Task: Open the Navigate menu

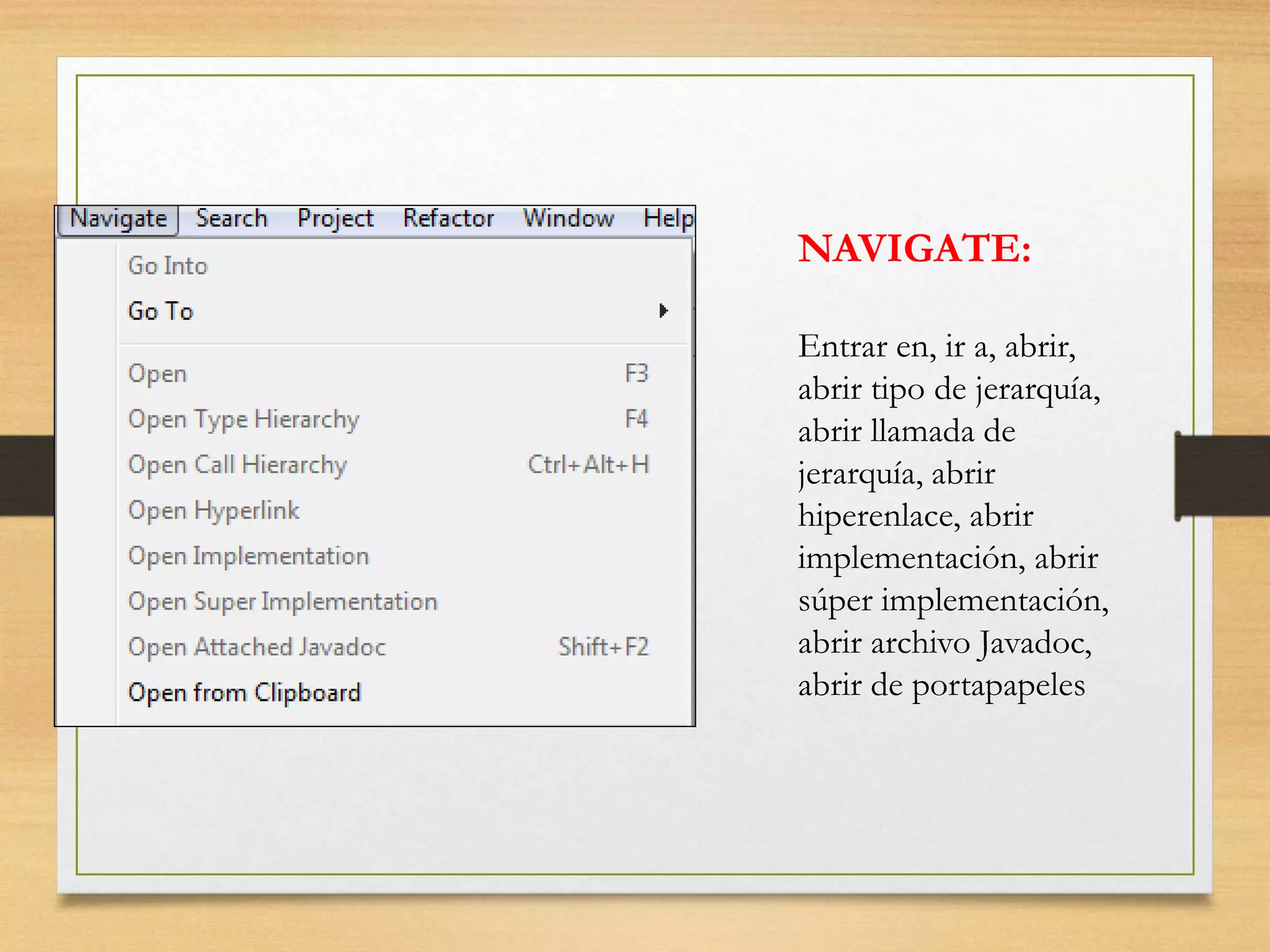Action: 118,219
